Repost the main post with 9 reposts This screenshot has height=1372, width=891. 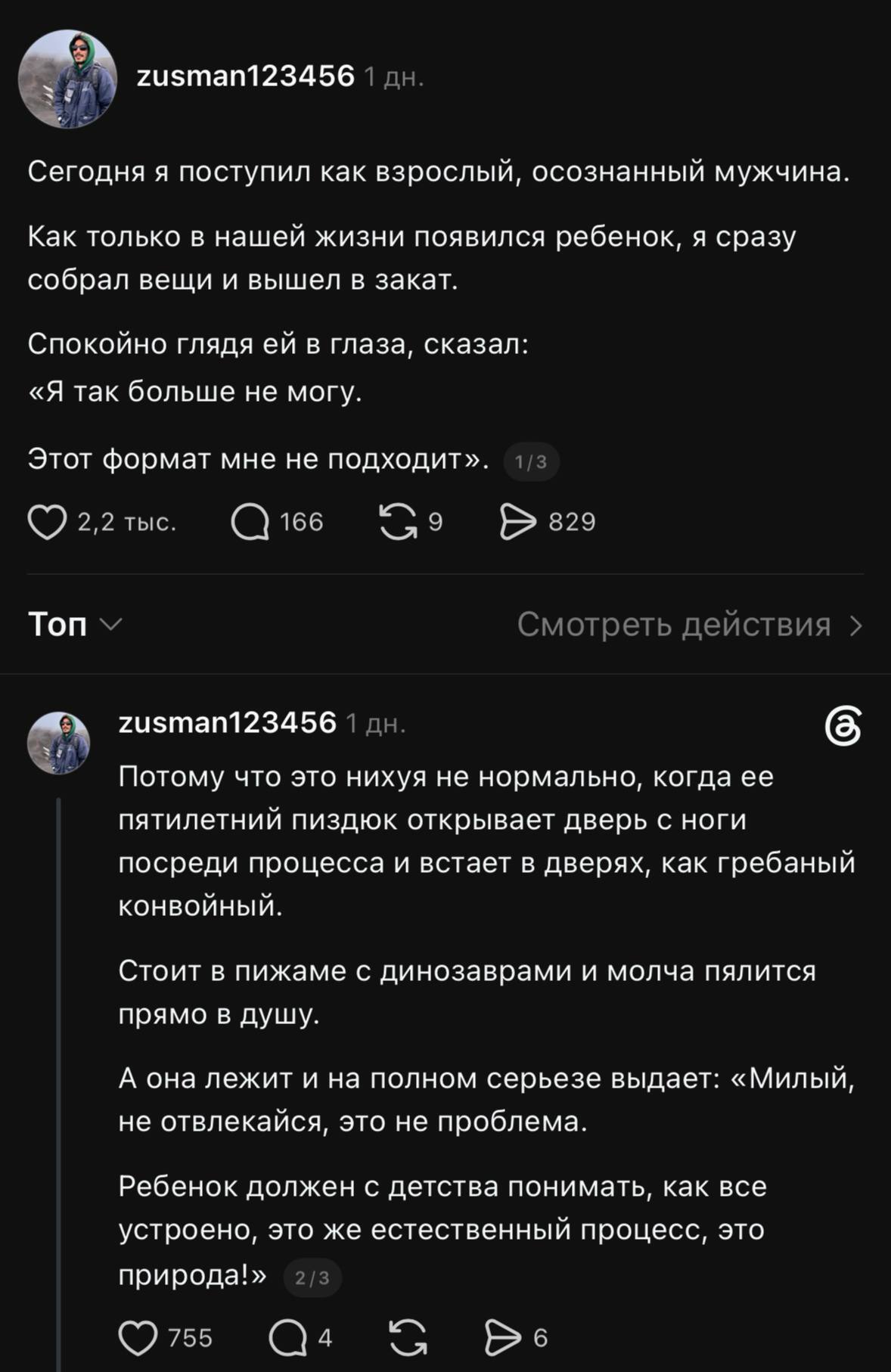pyautogui.click(x=398, y=522)
